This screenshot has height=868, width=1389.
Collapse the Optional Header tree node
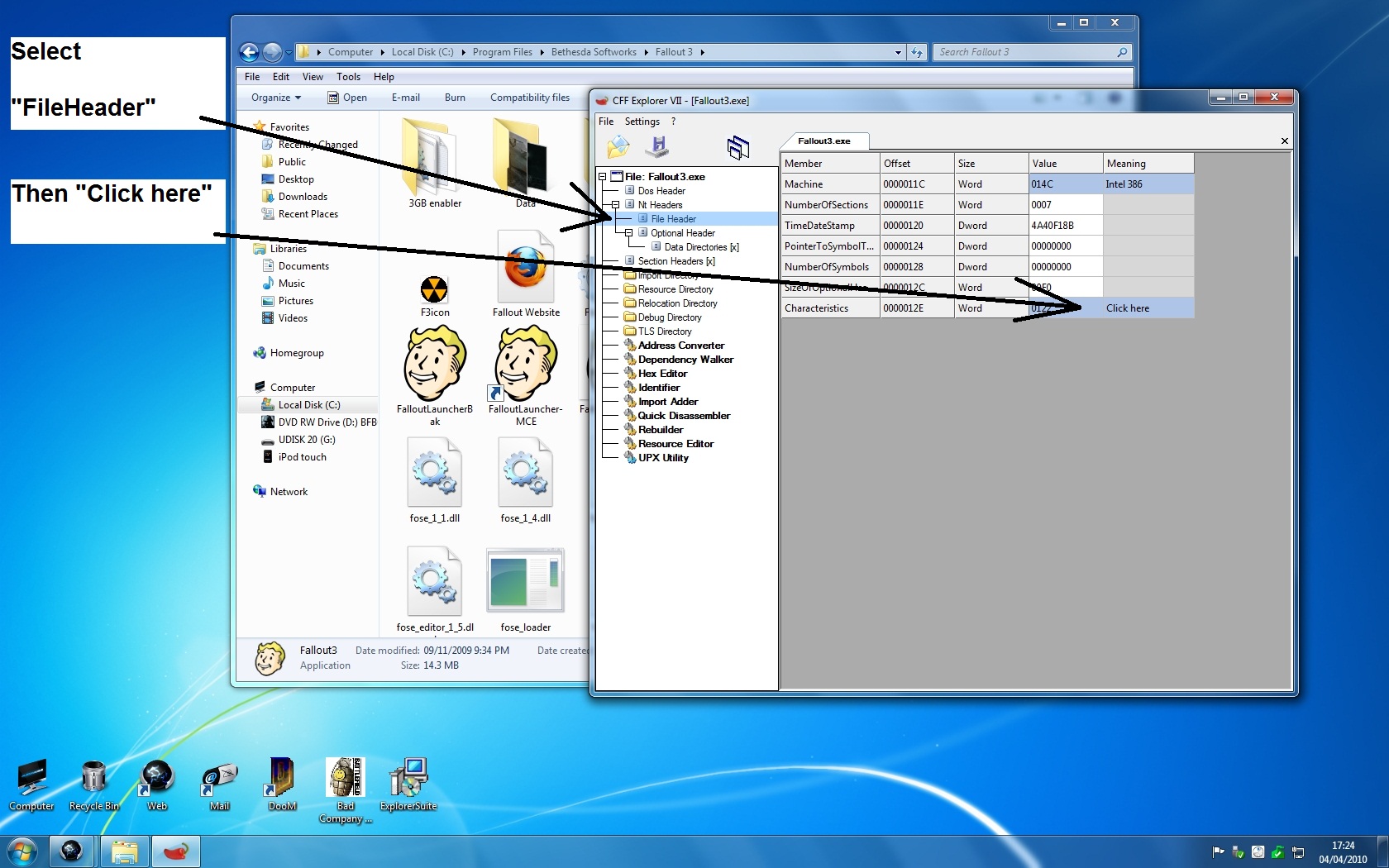click(x=628, y=233)
